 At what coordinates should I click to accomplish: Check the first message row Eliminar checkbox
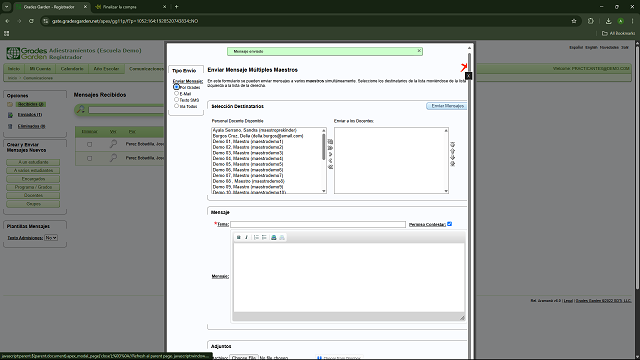[89, 144]
